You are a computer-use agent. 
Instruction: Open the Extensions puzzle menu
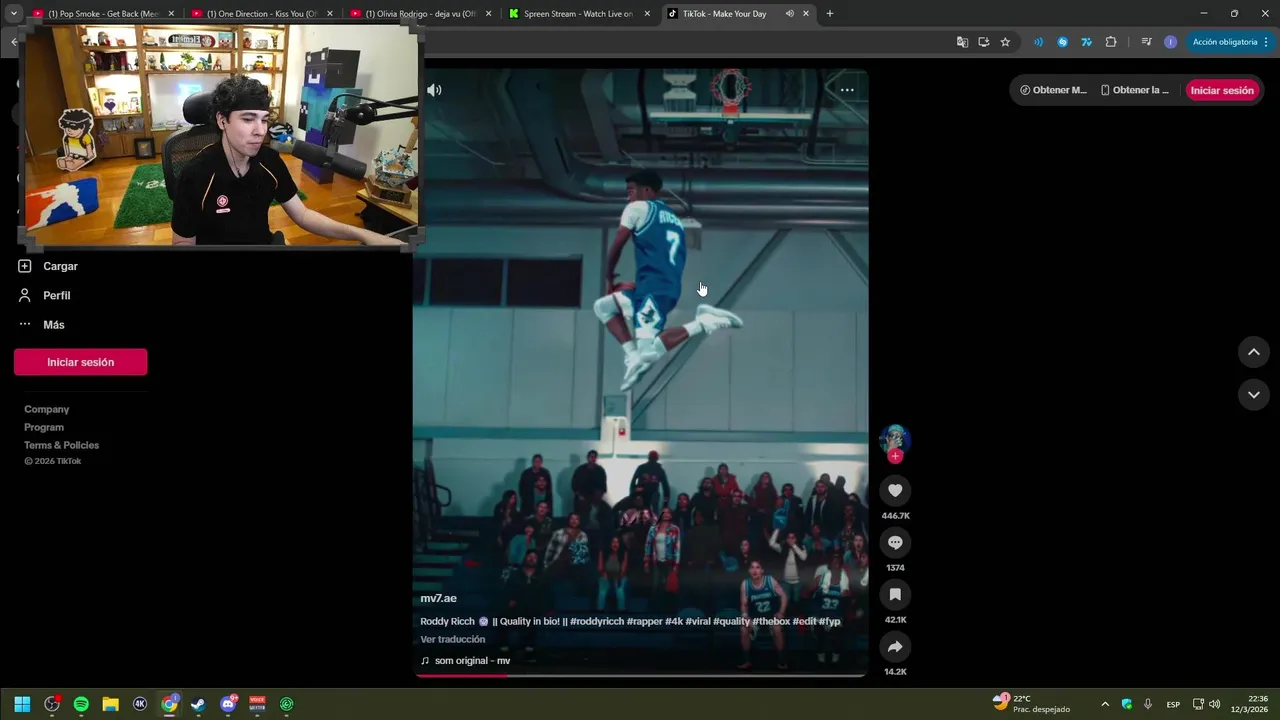(x=1111, y=42)
